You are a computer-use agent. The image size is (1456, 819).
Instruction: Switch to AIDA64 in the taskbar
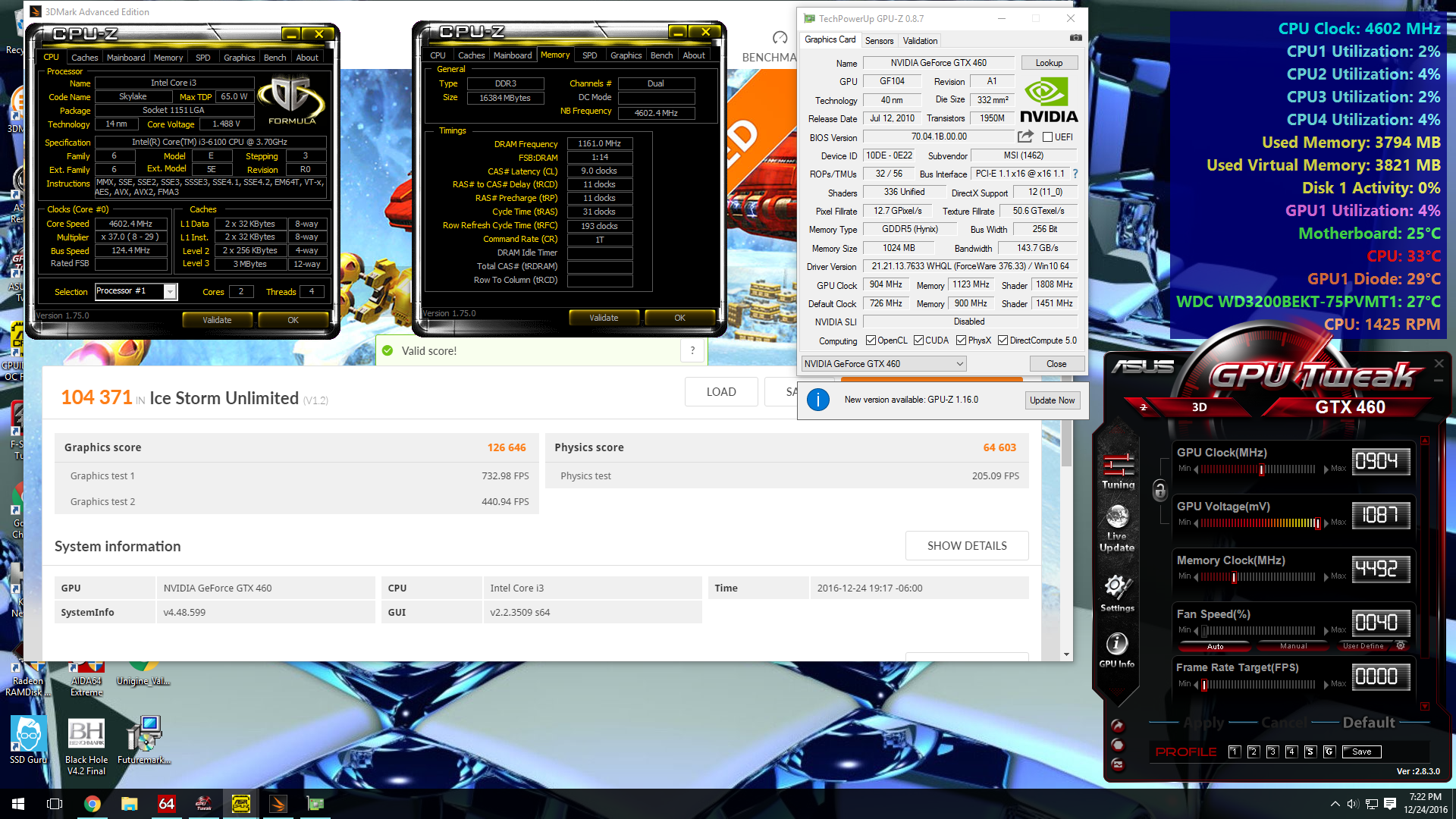point(166,804)
